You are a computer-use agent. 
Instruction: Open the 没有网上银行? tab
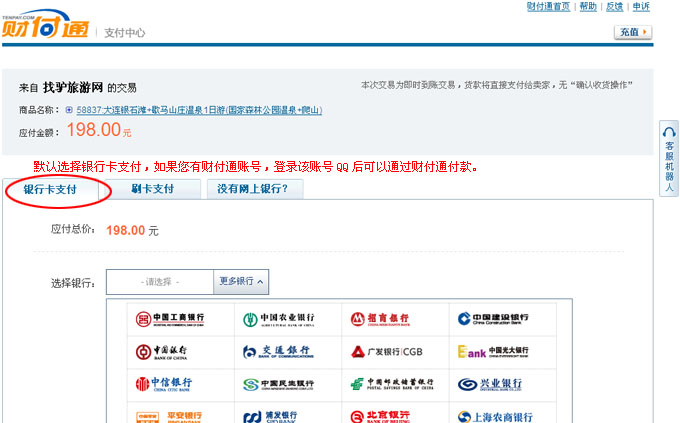[255, 189]
